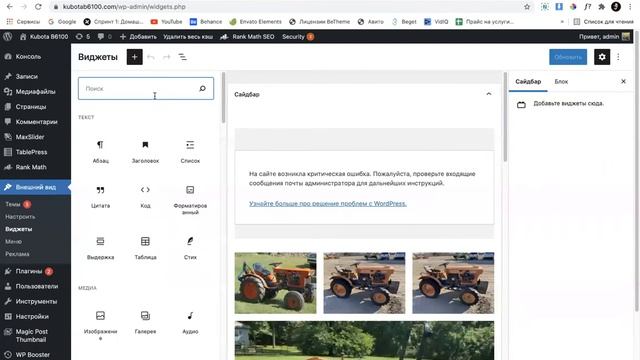The width and height of the screenshot is (640, 360).
Task: Click Удалить весь кэш in admin bar
Action: (188, 37)
